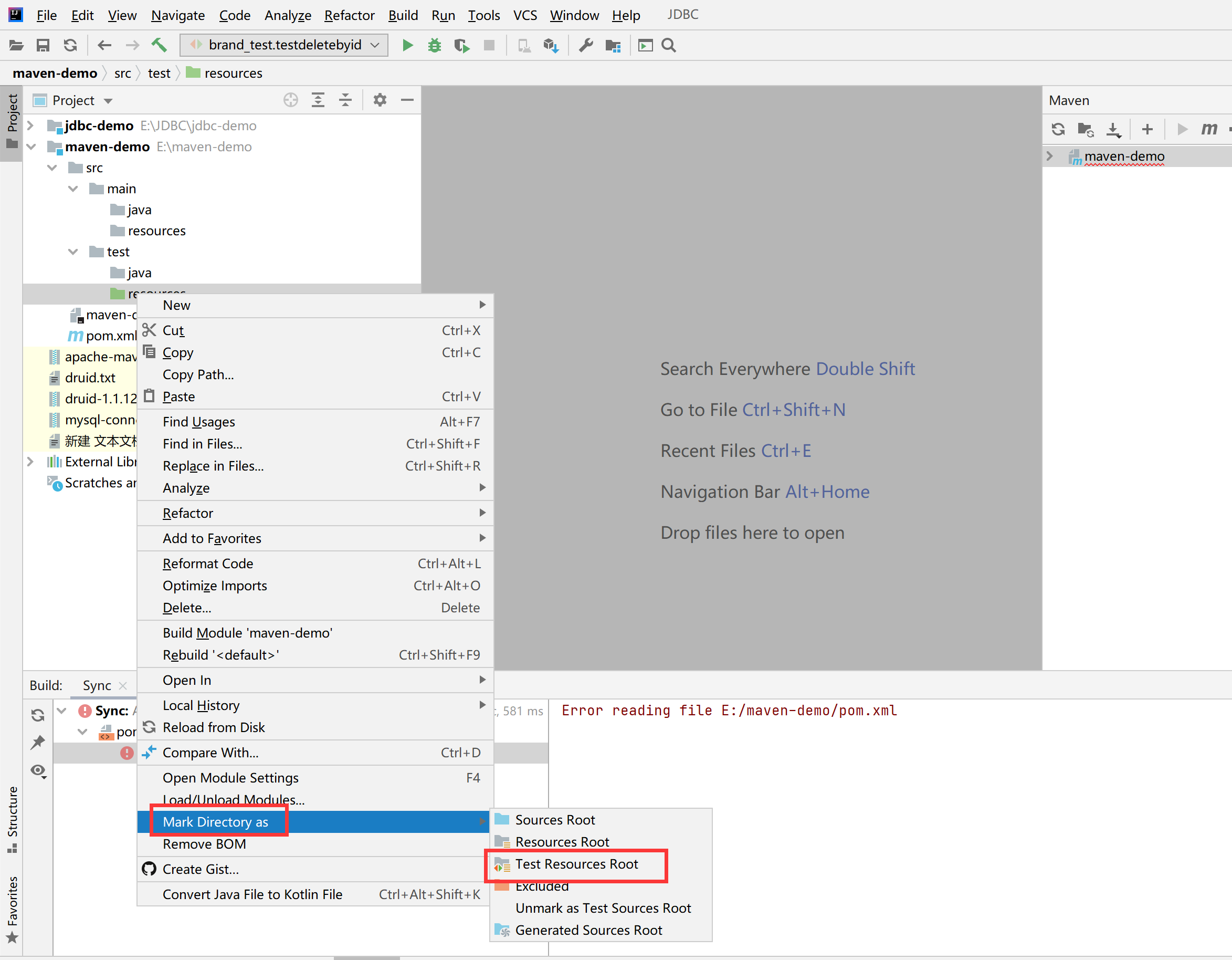Toggle the pin icon in Build panel
This screenshot has height=960, width=1232.
pos(38,742)
